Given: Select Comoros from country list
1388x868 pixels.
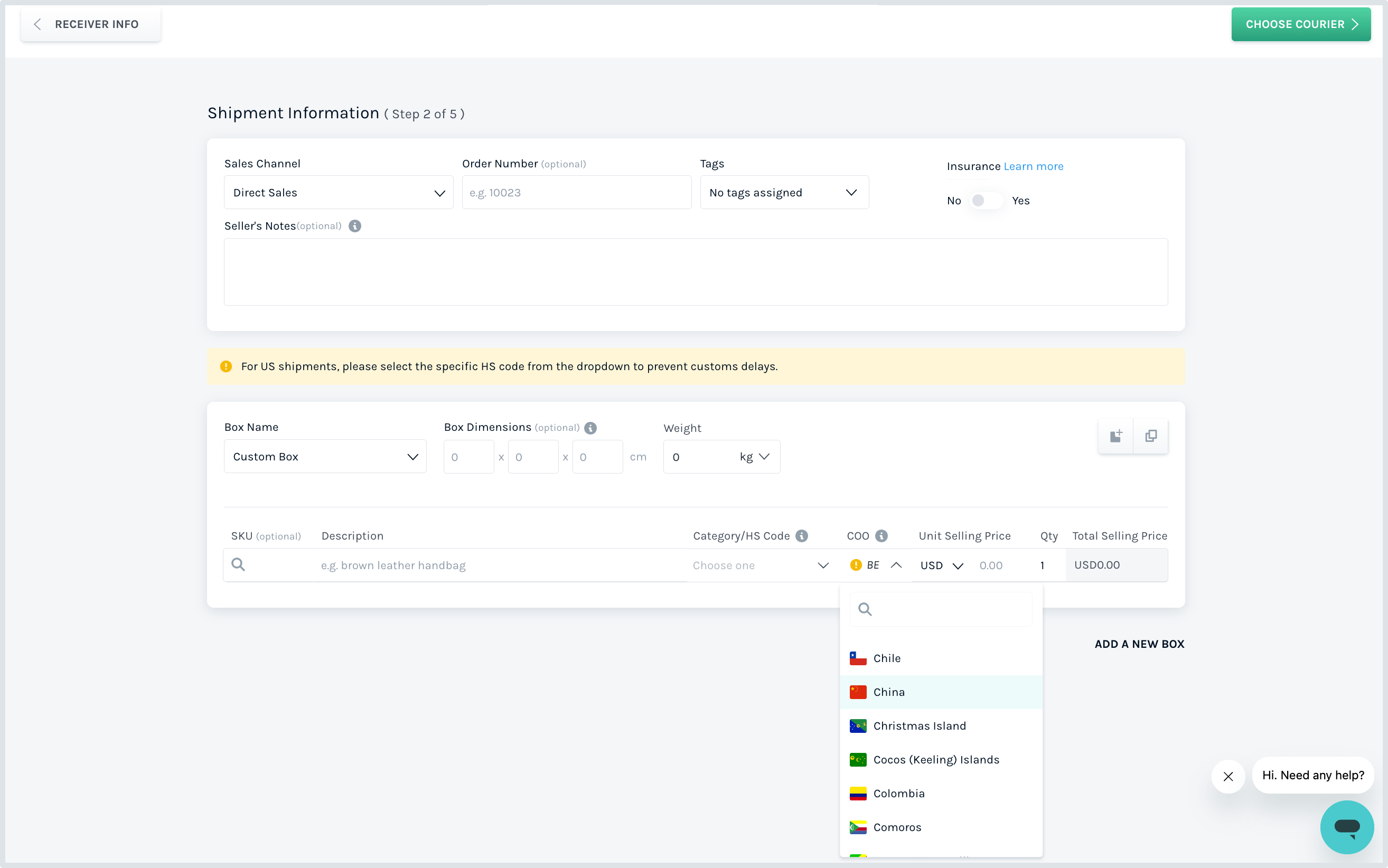Looking at the screenshot, I should [x=941, y=827].
